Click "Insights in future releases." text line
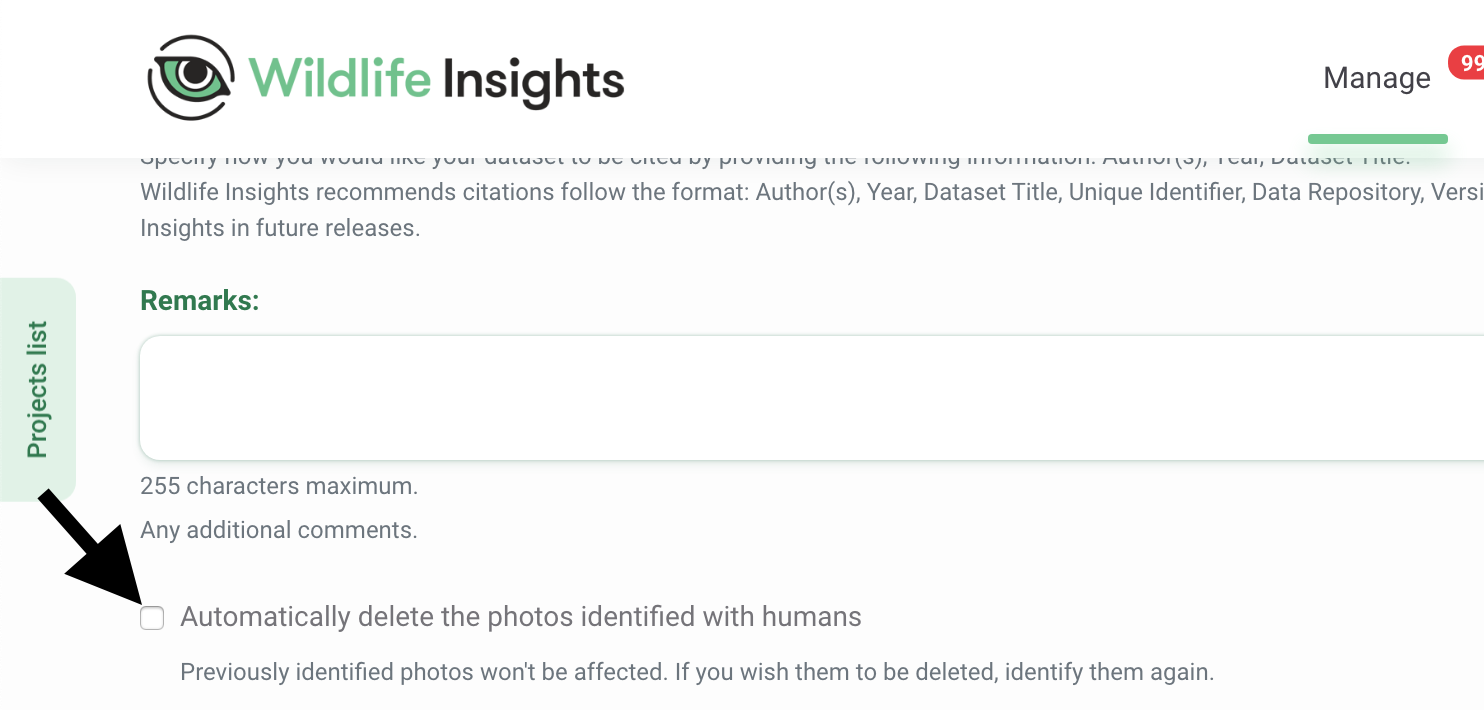Screen dimensions: 1484x710 (x=280, y=228)
